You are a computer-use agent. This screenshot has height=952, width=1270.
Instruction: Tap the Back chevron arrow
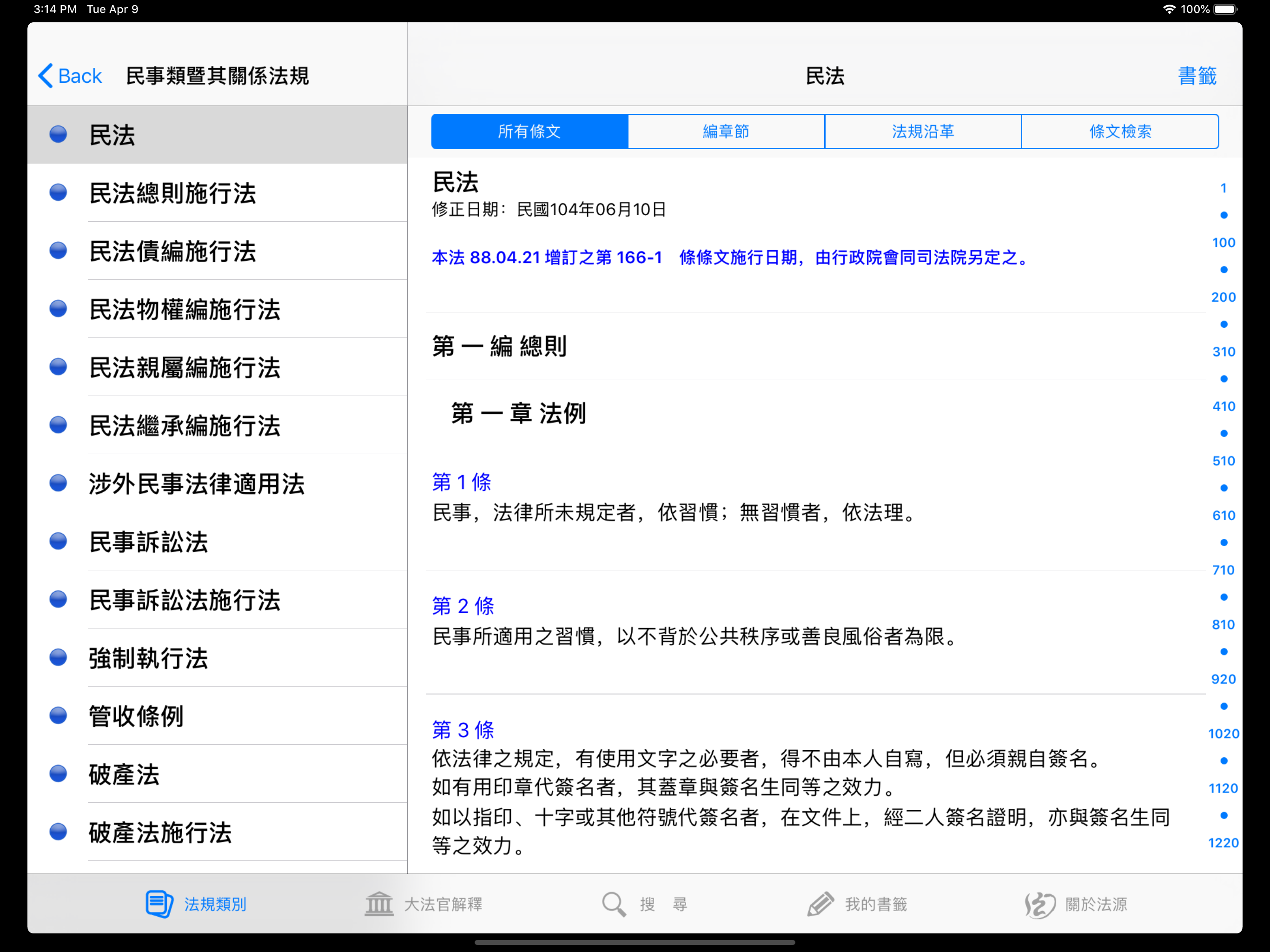[46, 76]
